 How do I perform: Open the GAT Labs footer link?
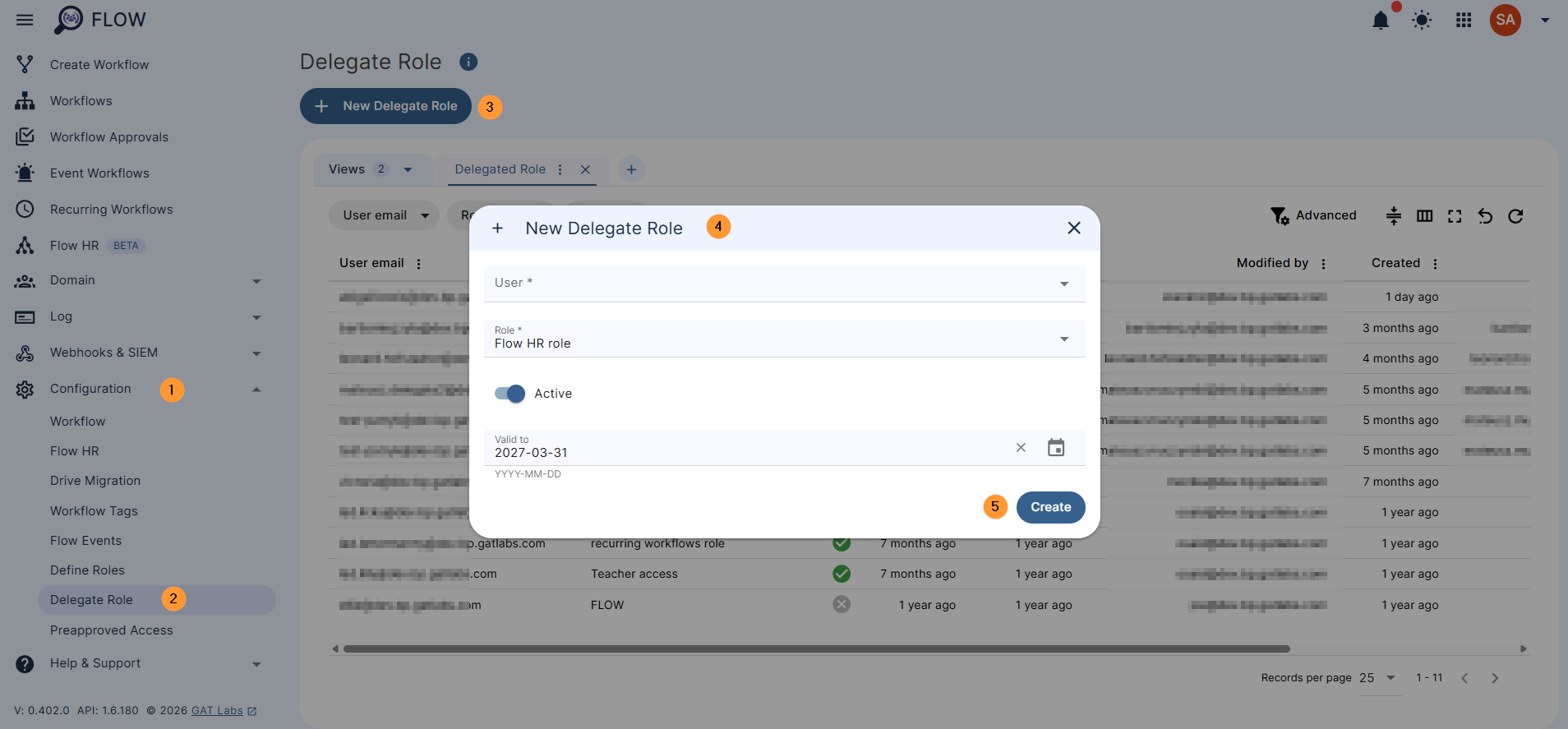217,711
